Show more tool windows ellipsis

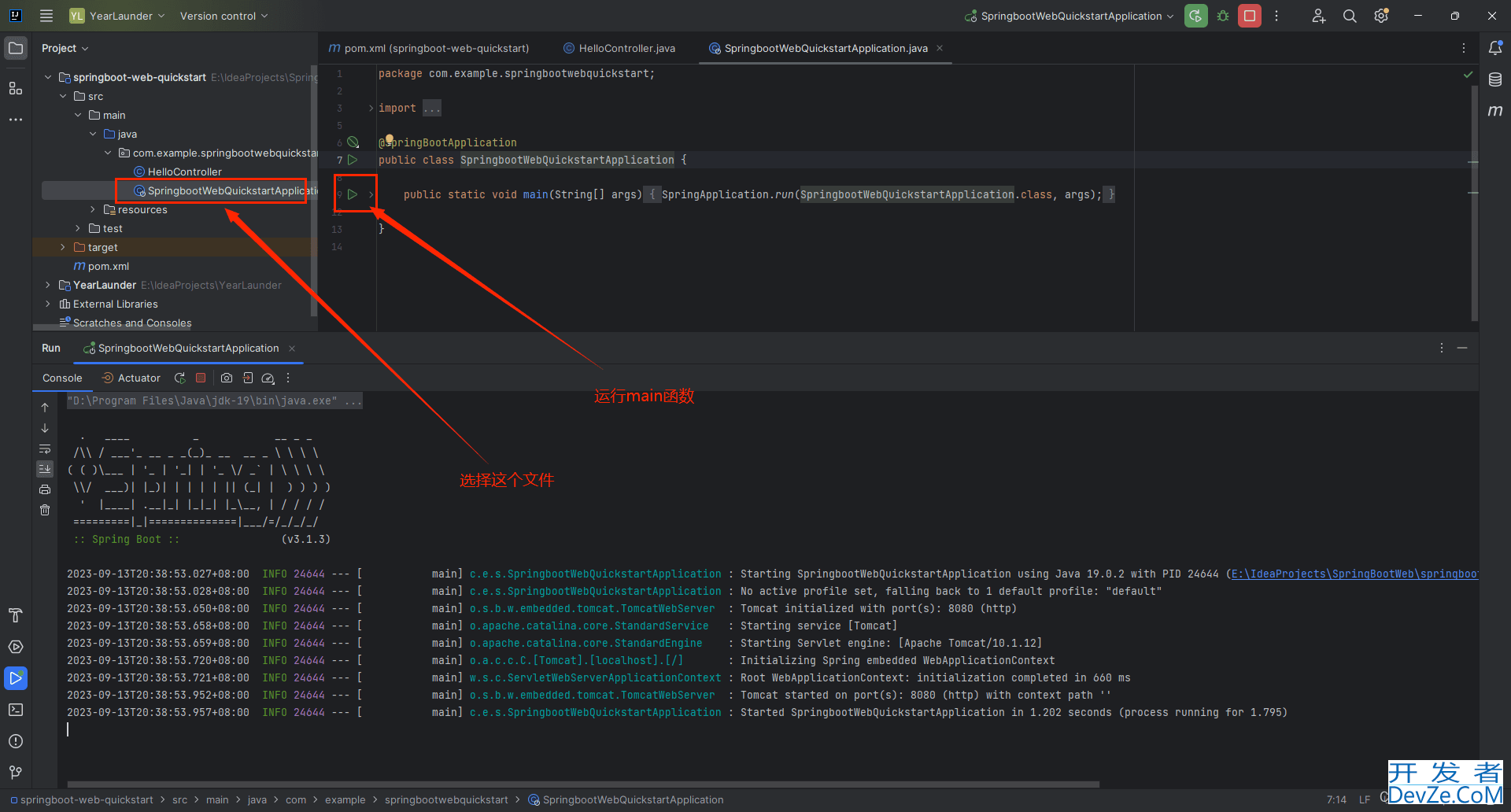(16, 120)
